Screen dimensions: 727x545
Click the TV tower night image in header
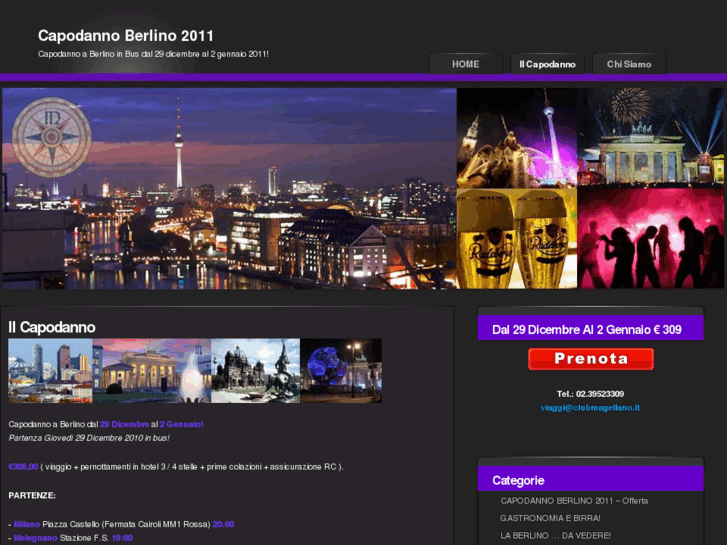click(x=516, y=138)
